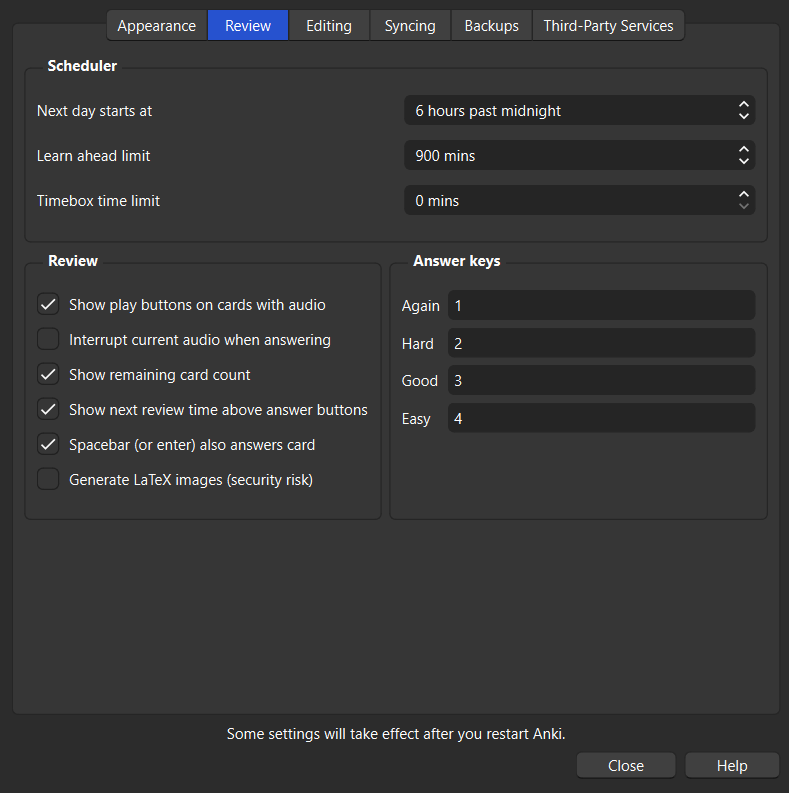The image size is (789, 793).
Task: Click the Hard answer key field
Action: (x=601, y=343)
